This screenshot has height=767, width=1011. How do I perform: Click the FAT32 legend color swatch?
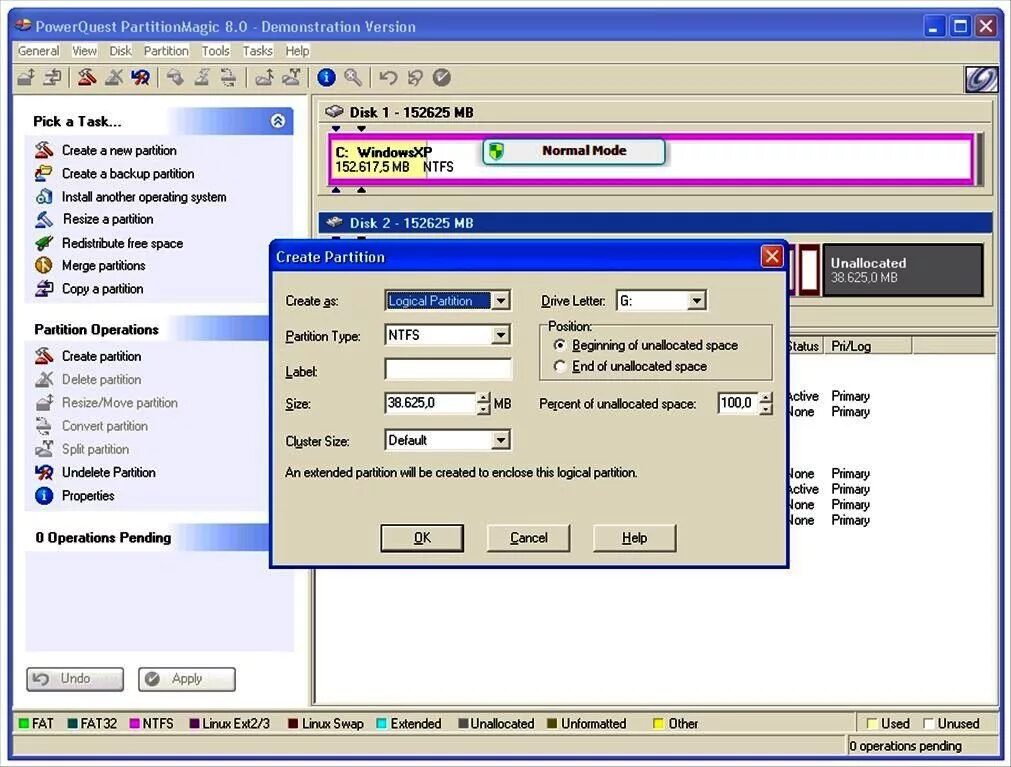(73, 723)
